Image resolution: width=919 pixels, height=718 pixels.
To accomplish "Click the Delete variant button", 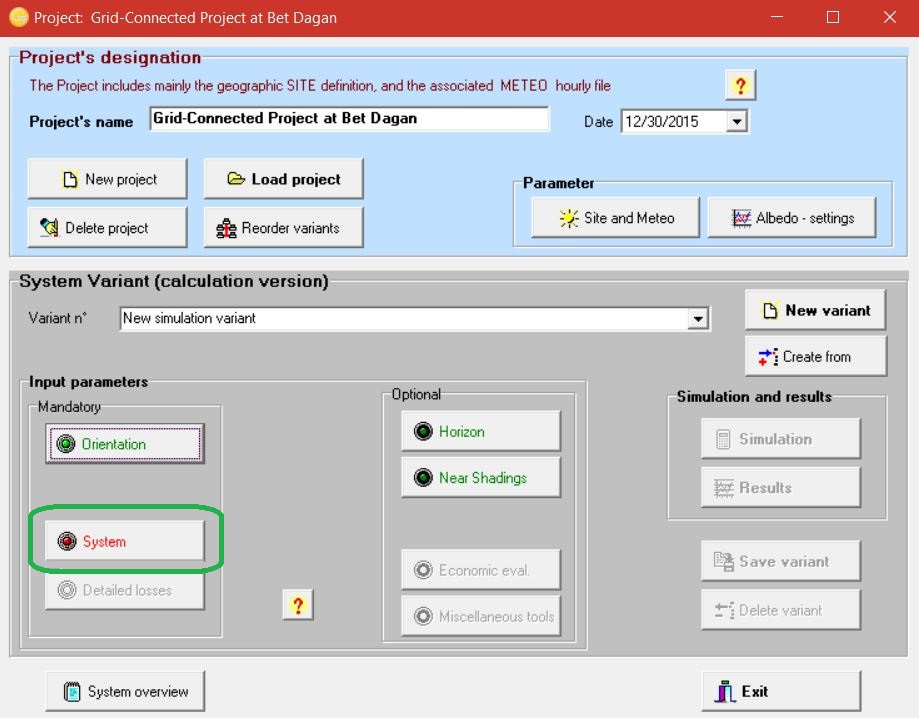I will point(781,610).
